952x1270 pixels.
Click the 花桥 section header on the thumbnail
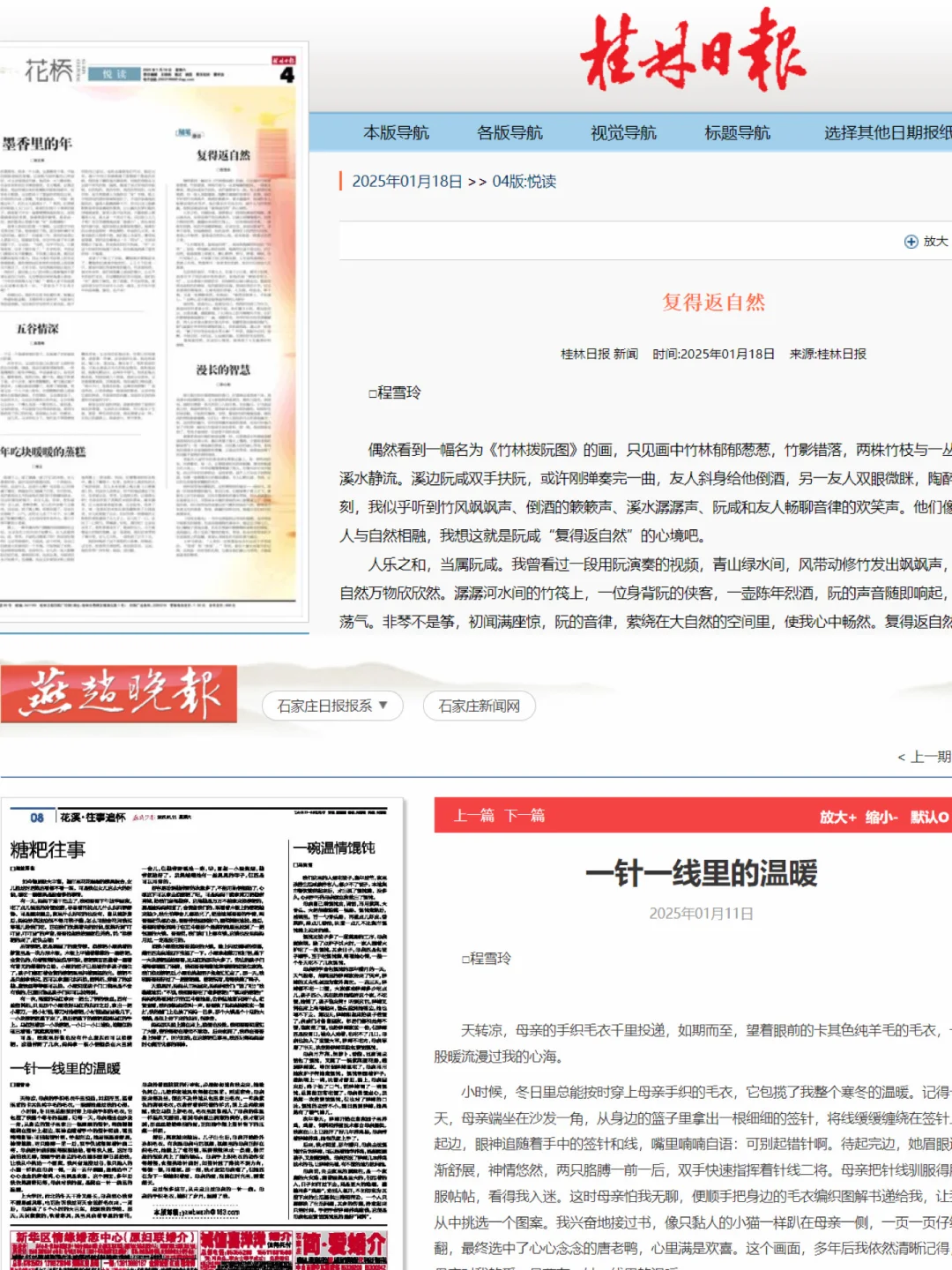coord(48,71)
